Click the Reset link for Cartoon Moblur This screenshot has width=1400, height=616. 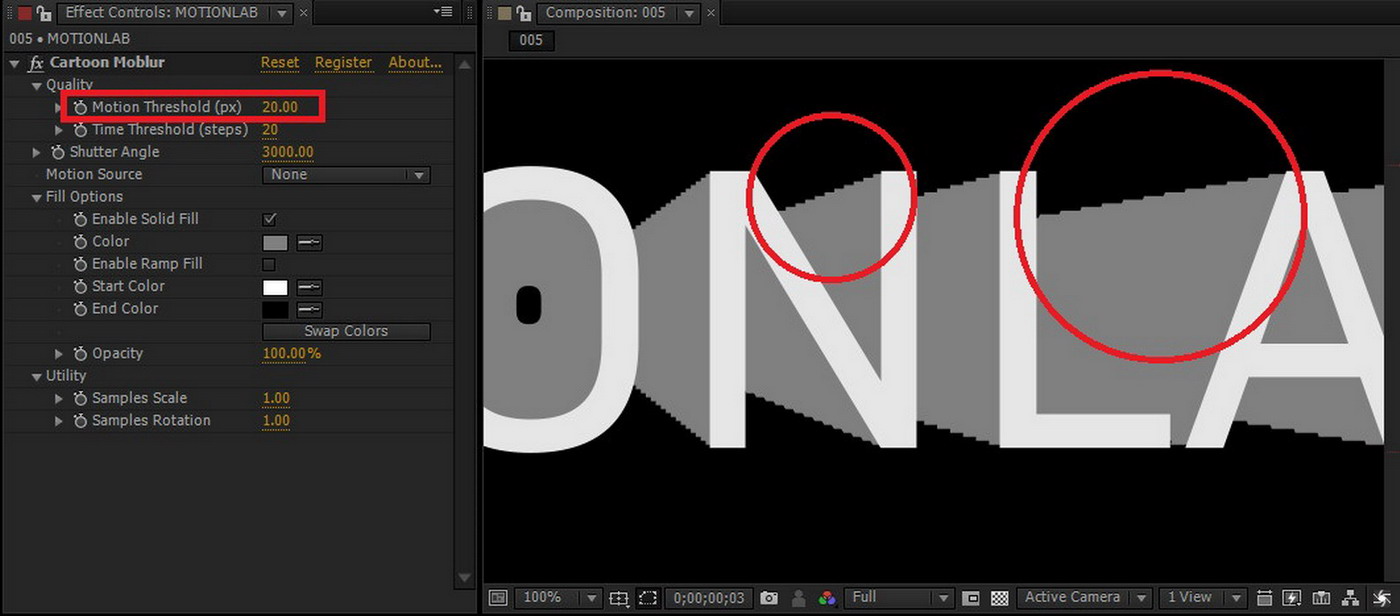279,62
